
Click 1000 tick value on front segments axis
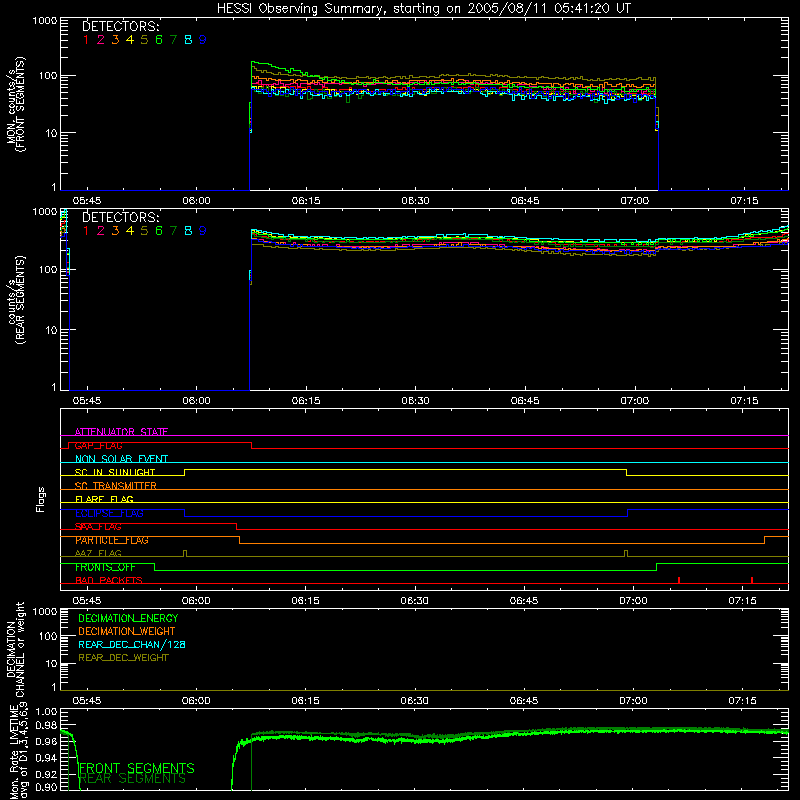click(x=45, y=21)
